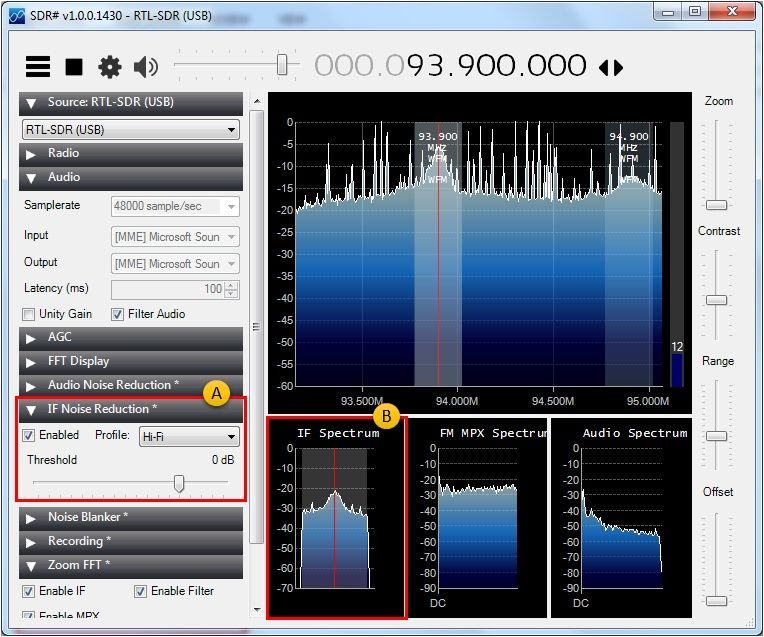The width and height of the screenshot is (764, 637).
Task: Uncheck the Filter Audio checkbox
Action: pos(117,314)
